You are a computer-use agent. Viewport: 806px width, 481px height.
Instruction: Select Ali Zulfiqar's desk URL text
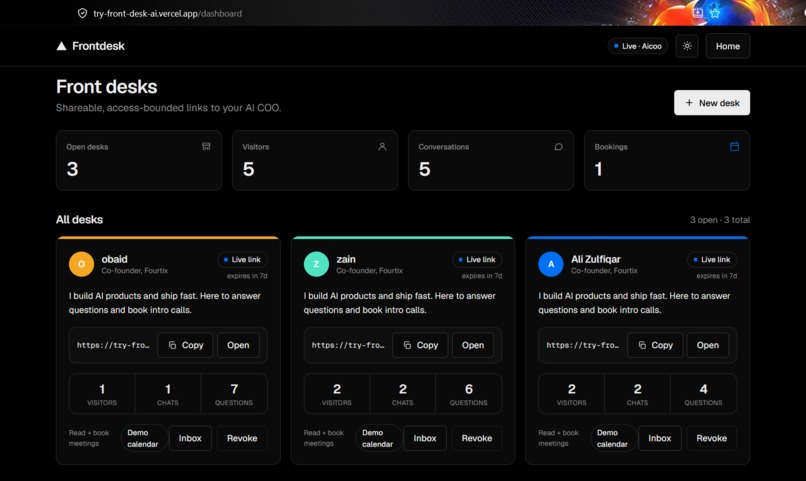pos(583,345)
